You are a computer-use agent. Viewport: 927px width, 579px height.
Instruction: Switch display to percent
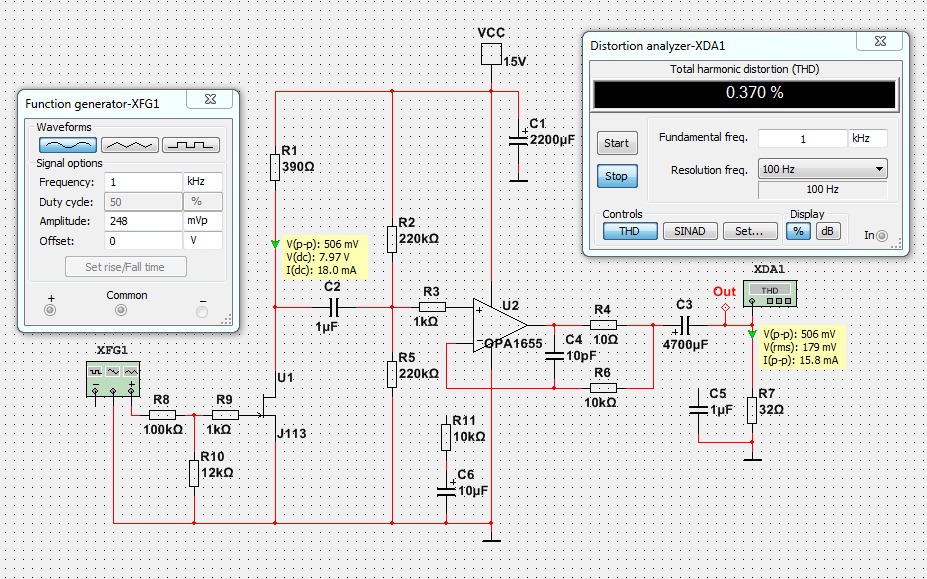tap(798, 231)
